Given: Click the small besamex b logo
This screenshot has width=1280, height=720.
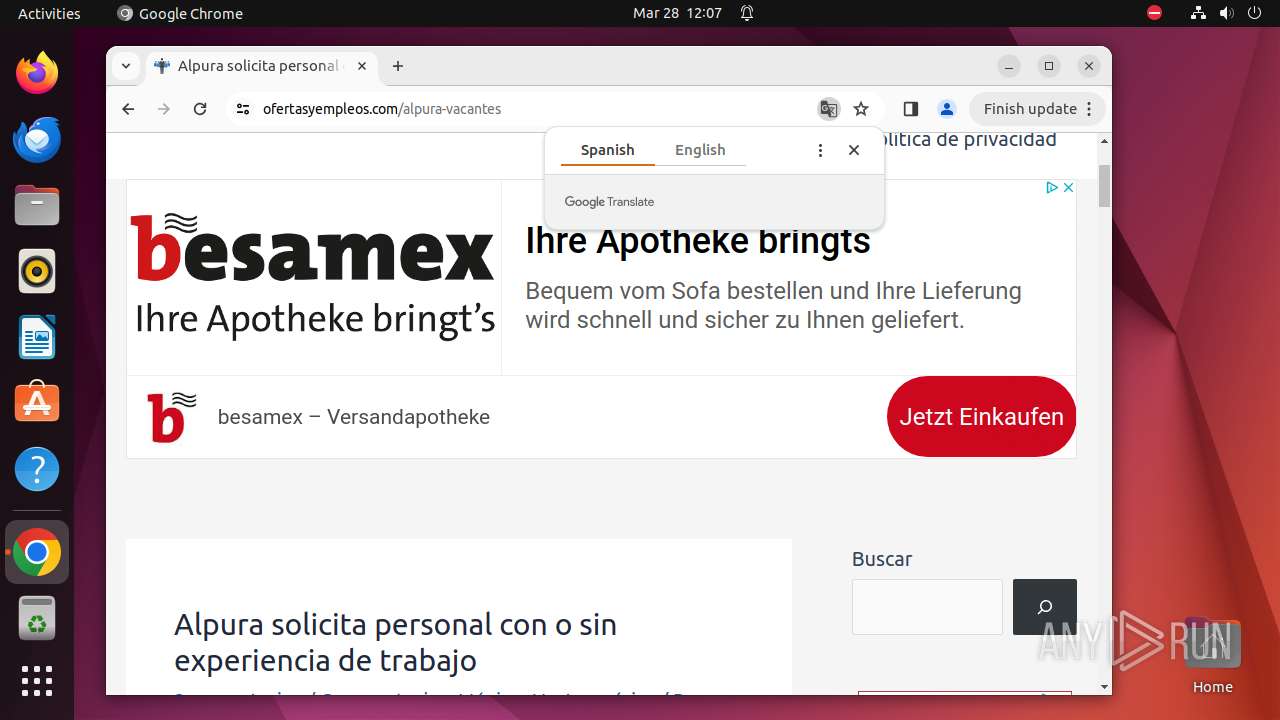Looking at the screenshot, I should click(x=172, y=417).
